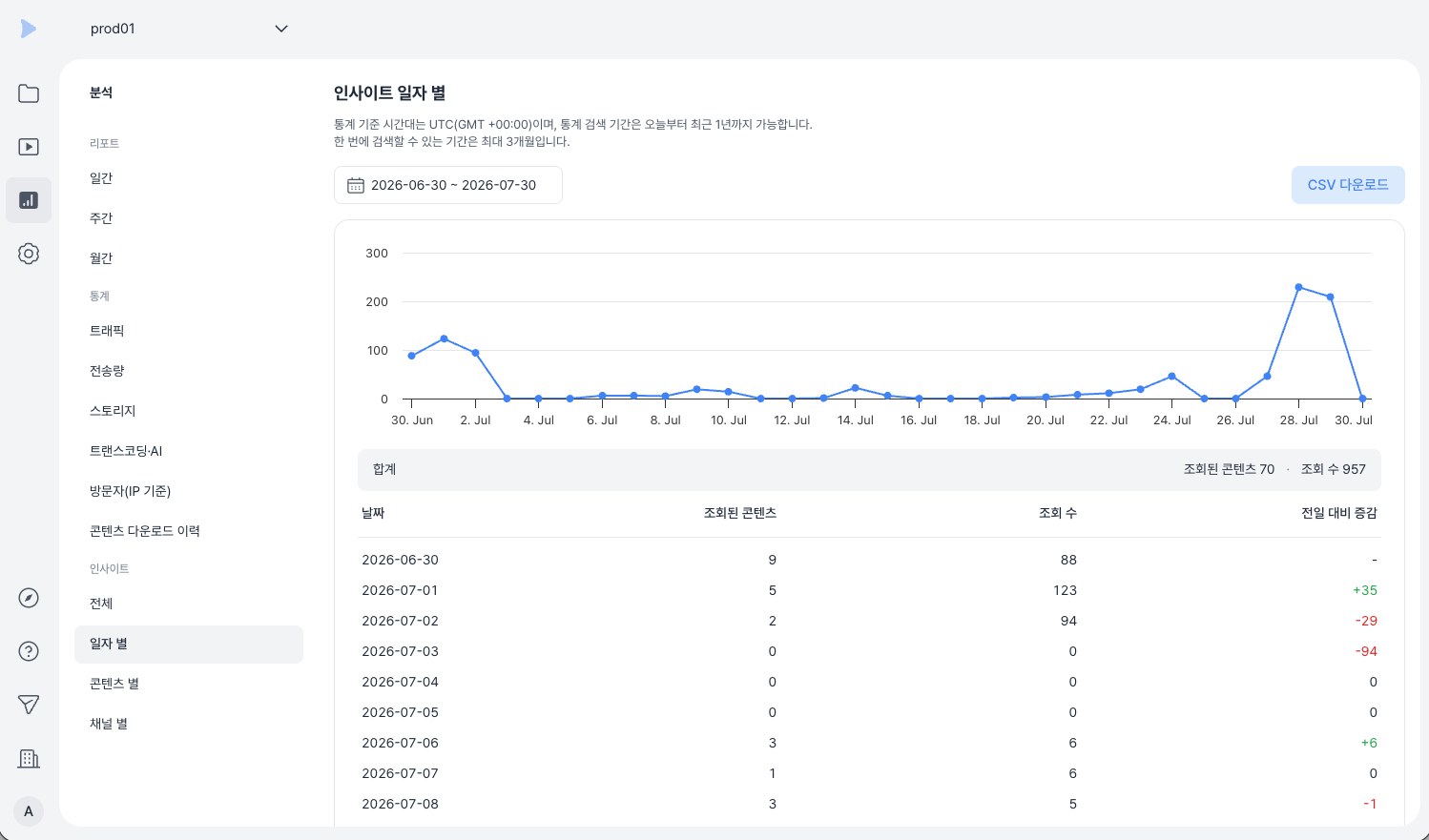Click the blue play logo icon

[x=29, y=29]
